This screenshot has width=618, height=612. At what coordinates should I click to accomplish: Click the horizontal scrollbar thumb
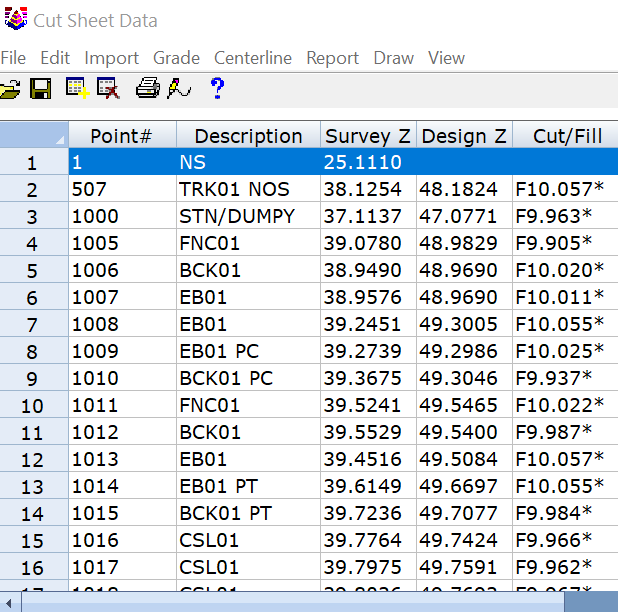pos(293,603)
